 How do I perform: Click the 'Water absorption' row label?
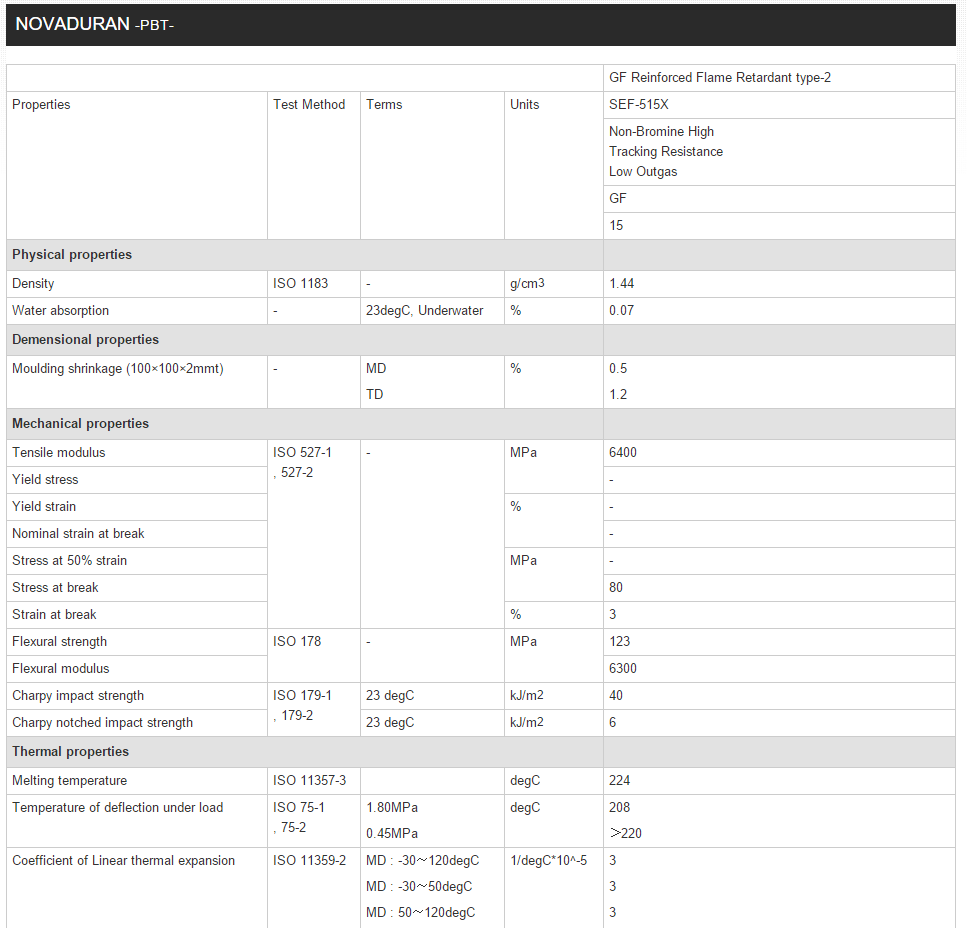[60, 311]
